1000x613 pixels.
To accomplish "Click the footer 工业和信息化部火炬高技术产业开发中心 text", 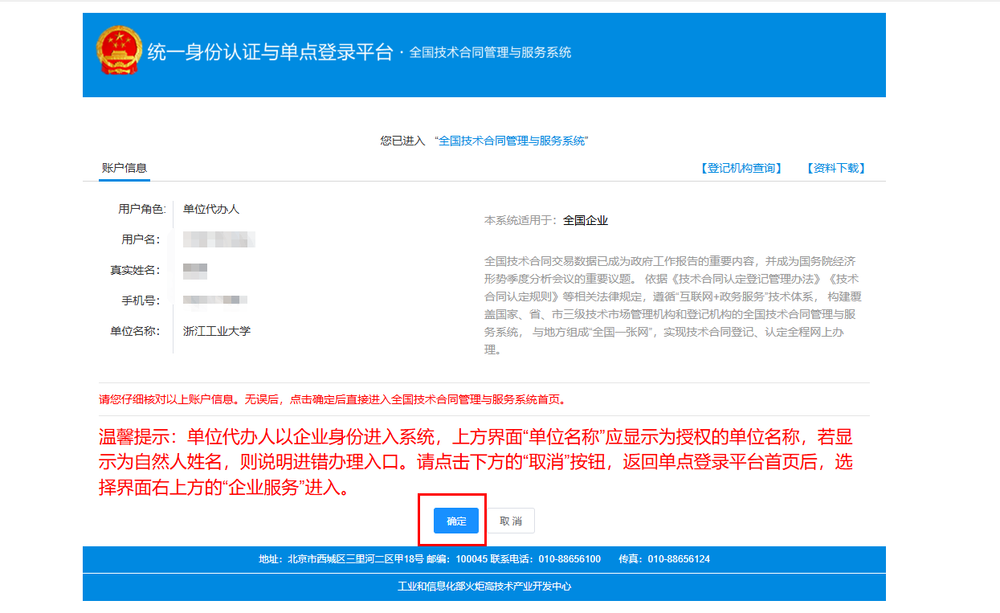I will pos(484,586).
